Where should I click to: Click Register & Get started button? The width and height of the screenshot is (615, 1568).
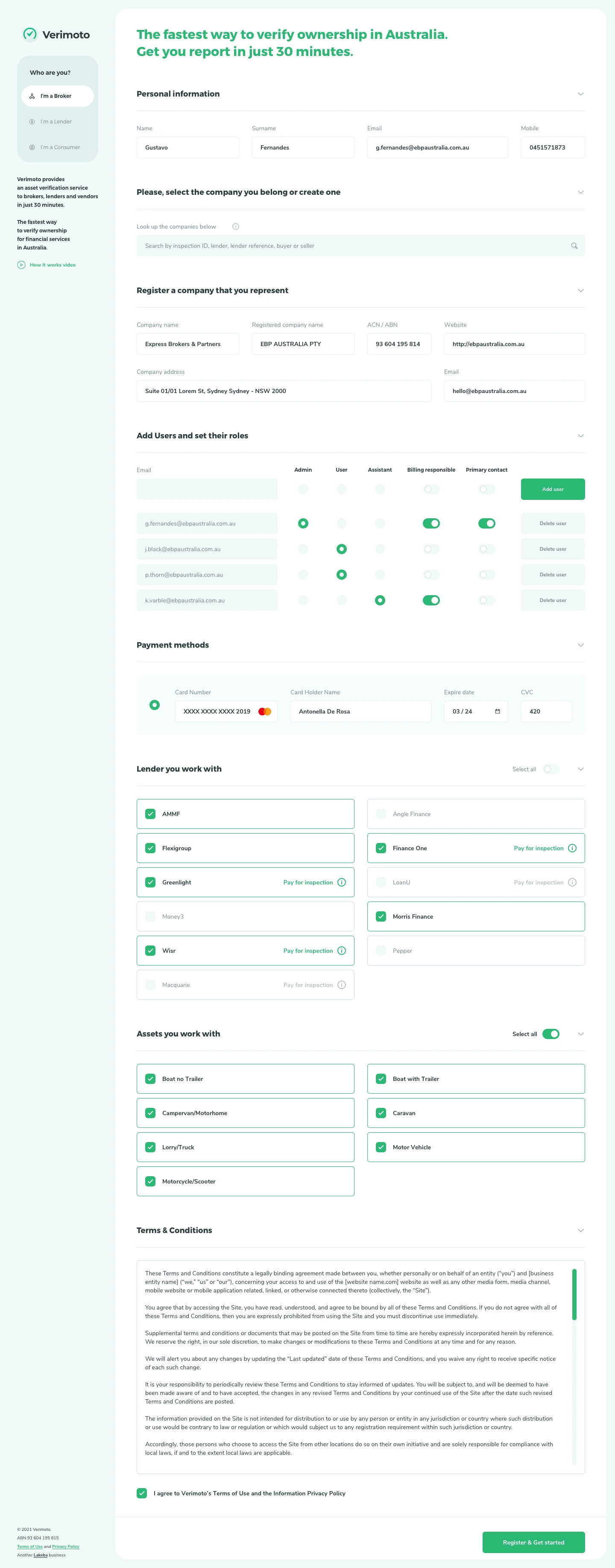[x=533, y=1542]
